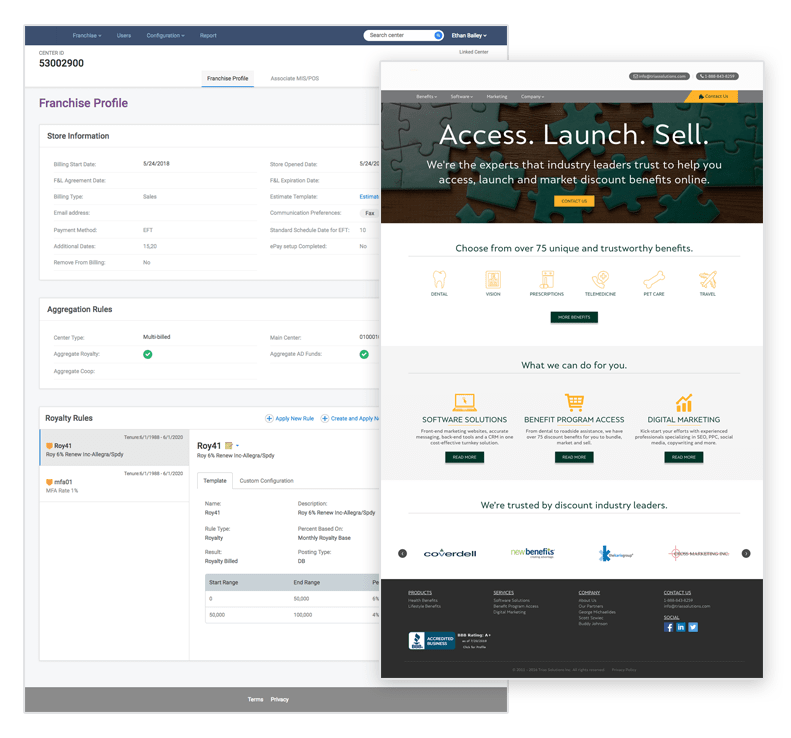Click the Start Range column header

223,582
